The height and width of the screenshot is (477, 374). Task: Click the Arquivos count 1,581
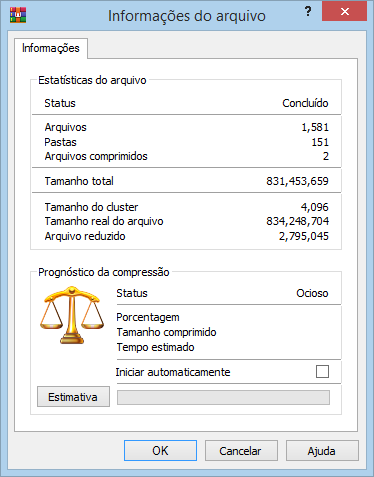(x=315, y=127)
